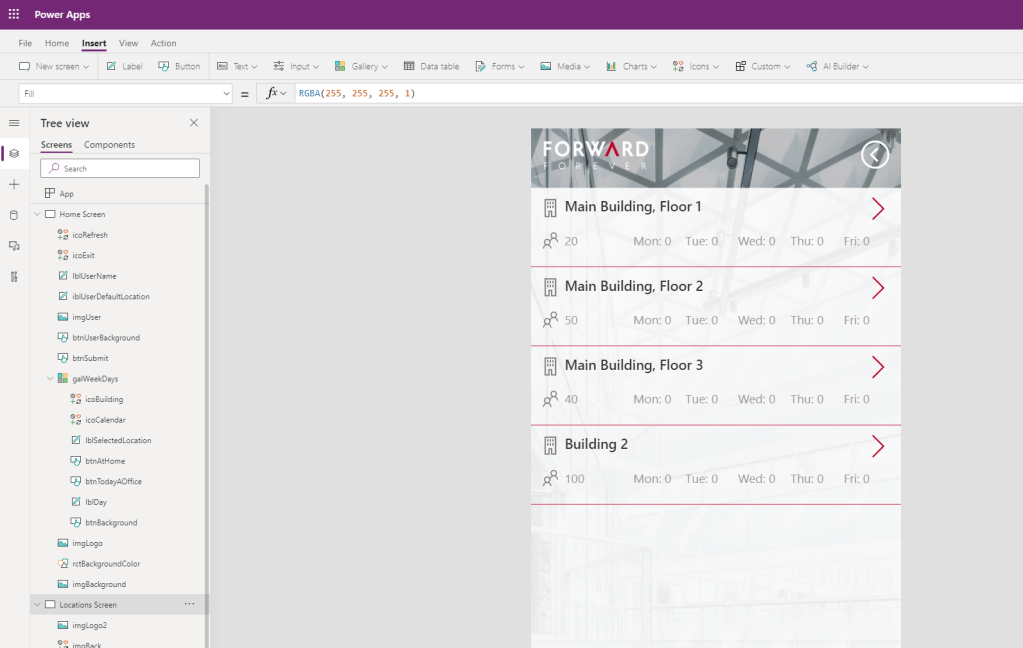Screen dimensions: 1023x648
Task: Open the Icons dropdown in ribbon
Action: click(698, 67)
